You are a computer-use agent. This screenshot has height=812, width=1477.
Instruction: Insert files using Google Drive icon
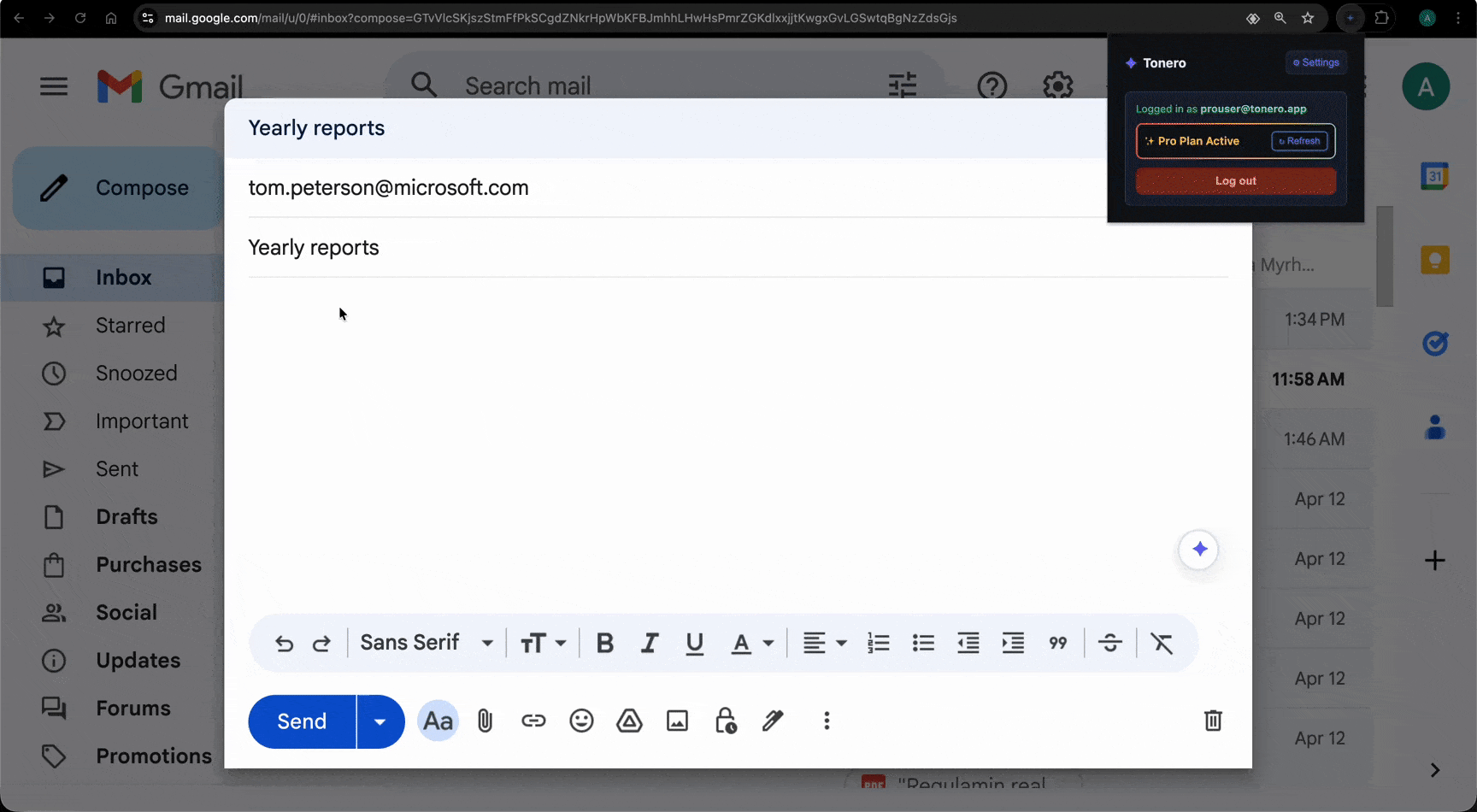(x=629, y=721)
